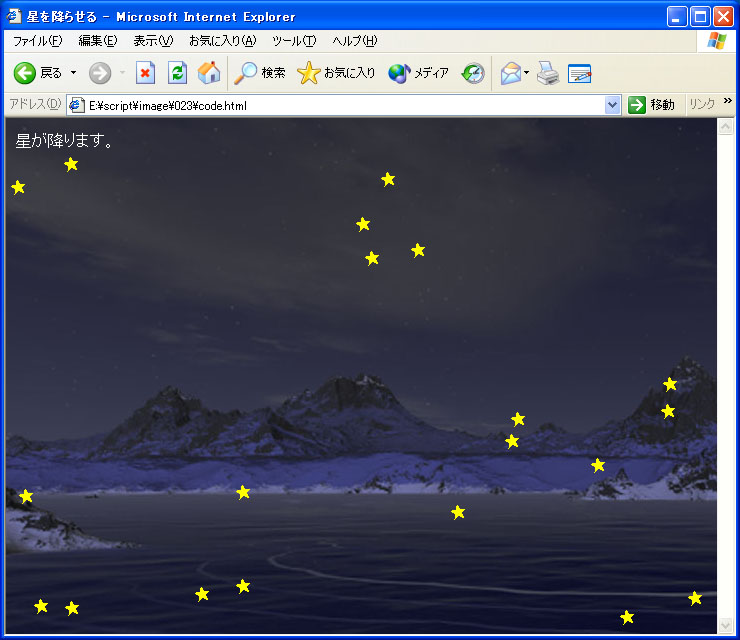Click the Stop loading icon

point(145,73)
